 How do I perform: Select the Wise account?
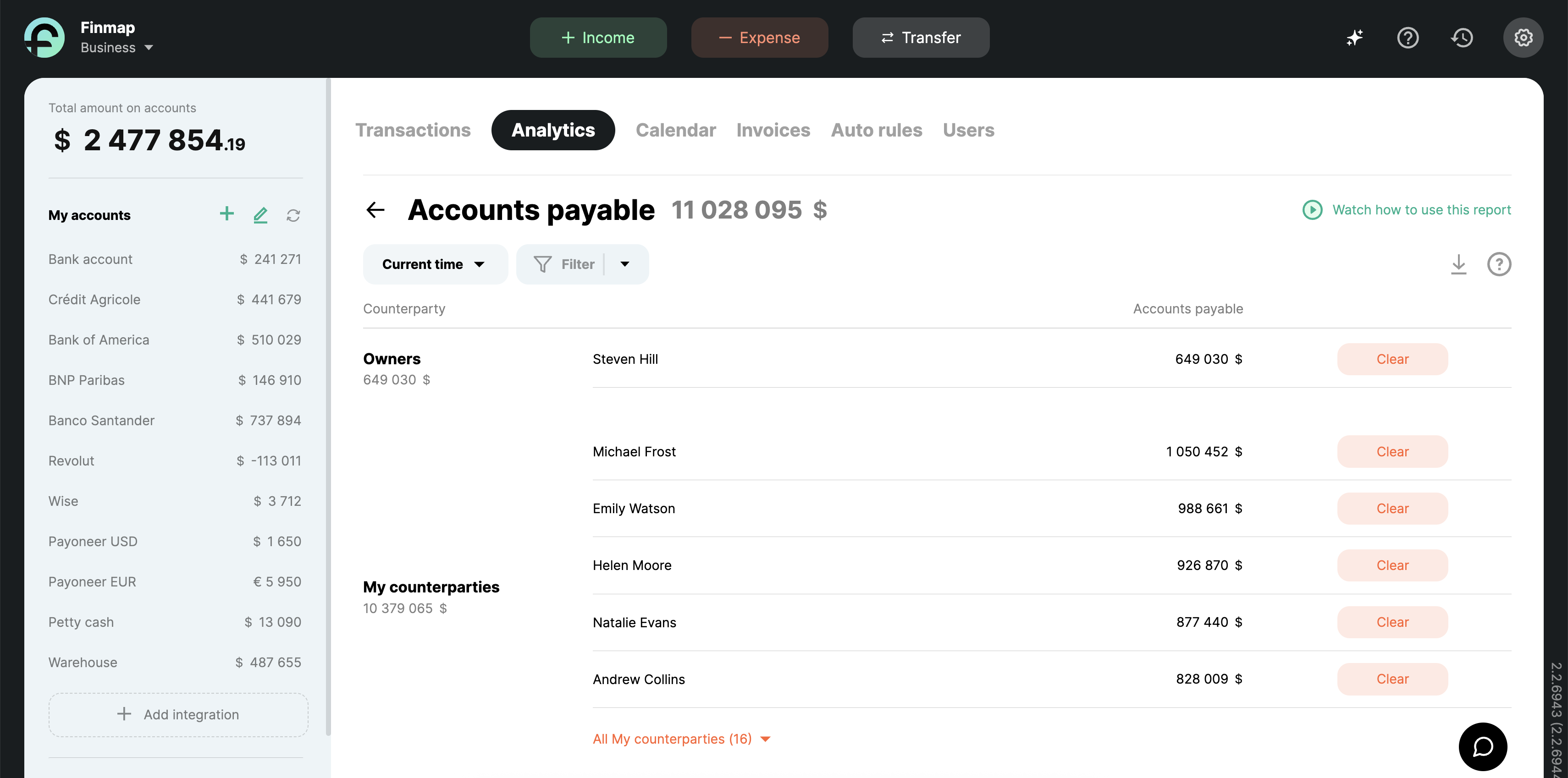[175, 501]
